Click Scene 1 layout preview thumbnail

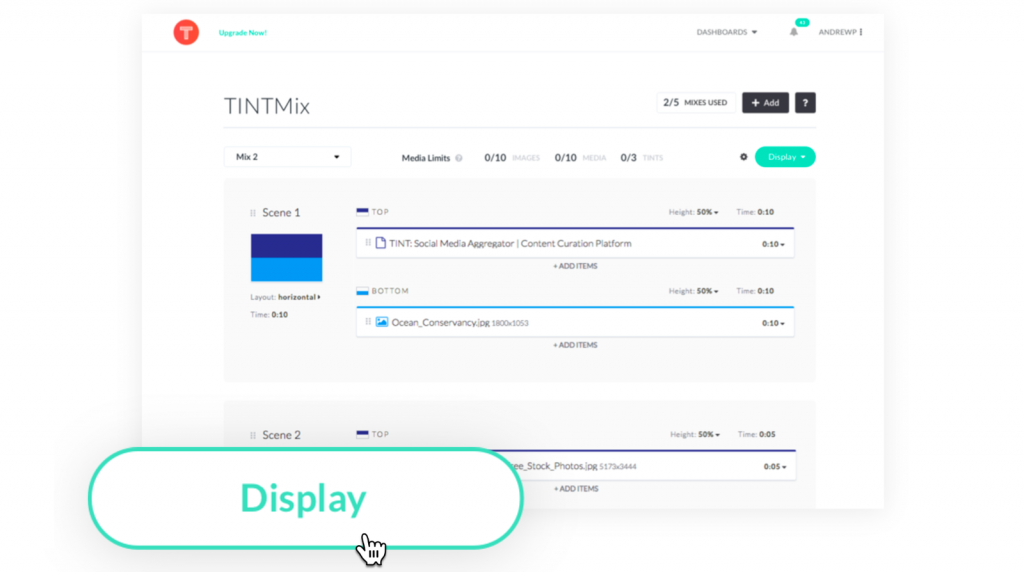click(x=287, y=258)
